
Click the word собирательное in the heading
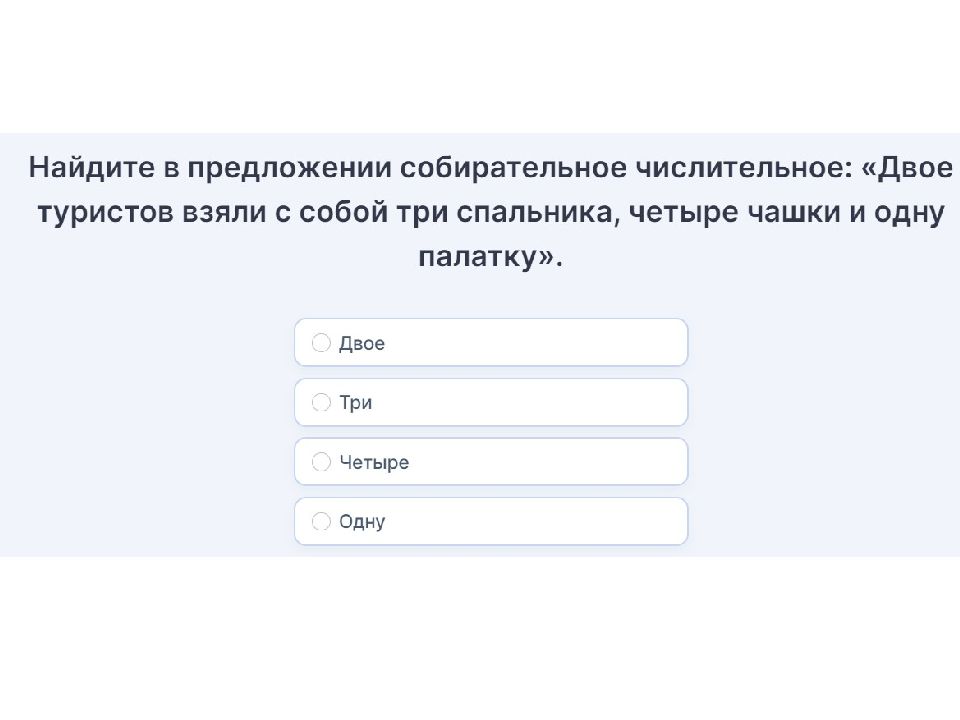pos(514,168)
